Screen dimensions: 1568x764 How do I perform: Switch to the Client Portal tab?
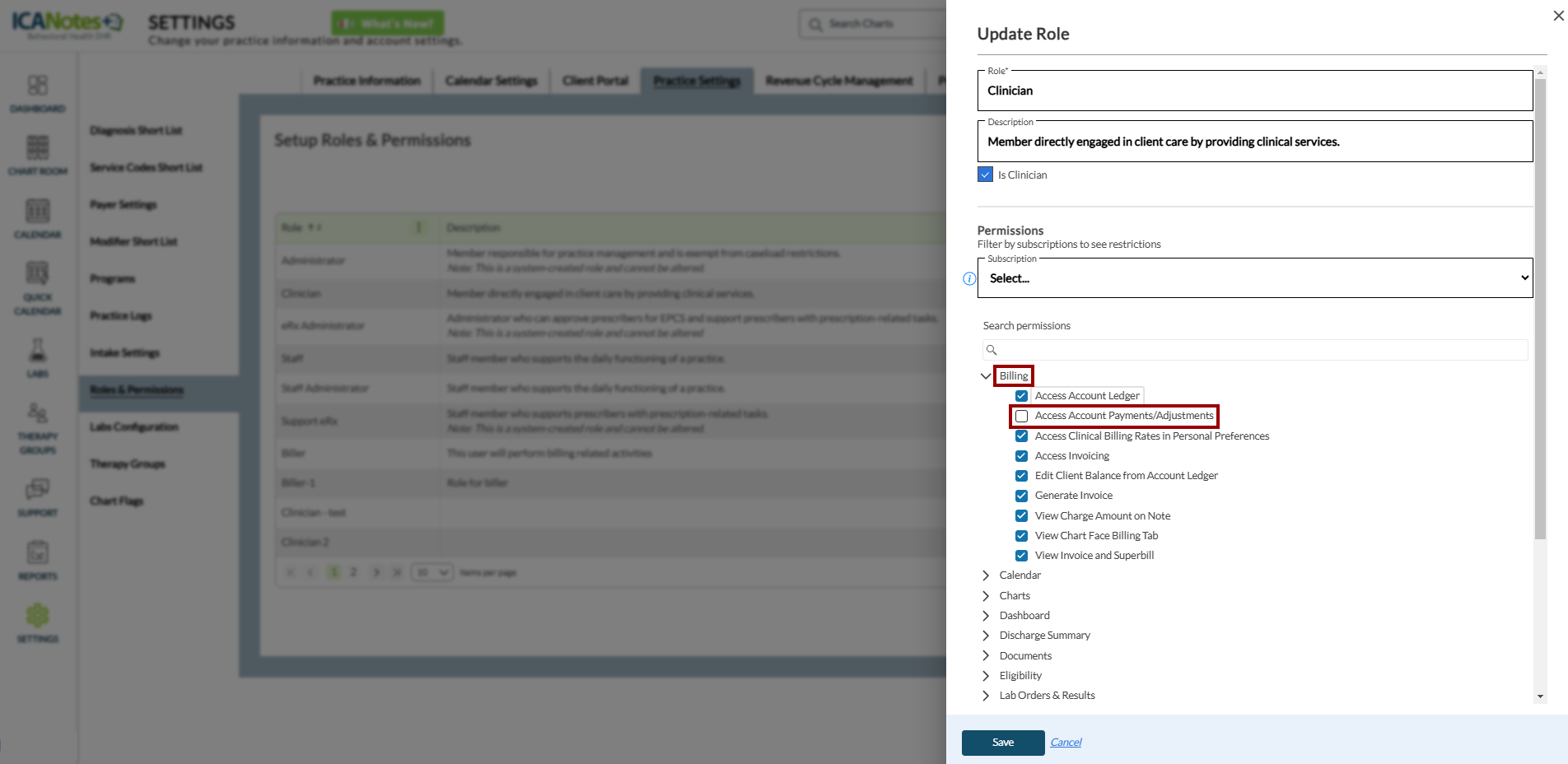coord(595,81)
